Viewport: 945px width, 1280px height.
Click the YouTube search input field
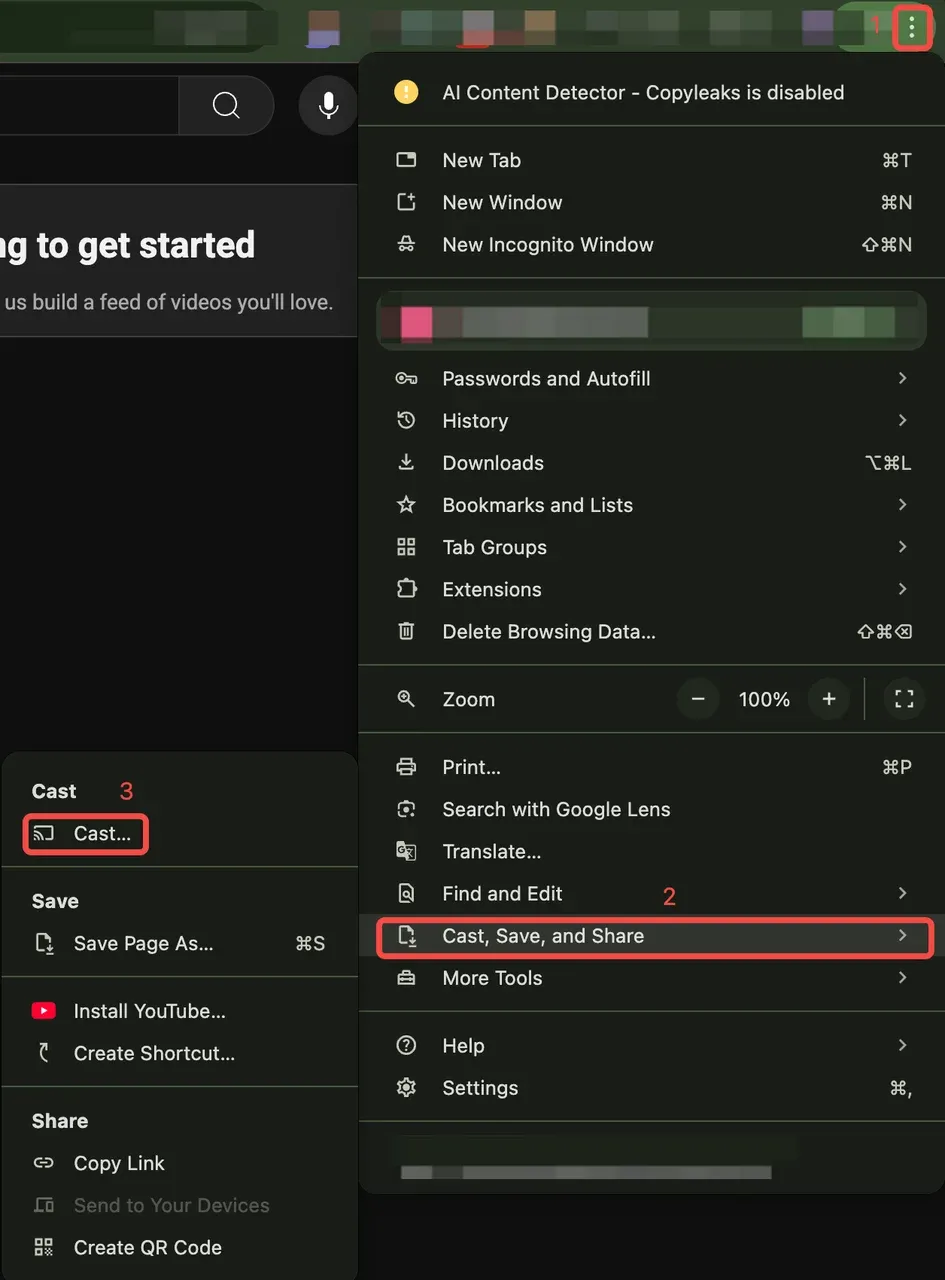pyautogui.click(x=89, y=105)
